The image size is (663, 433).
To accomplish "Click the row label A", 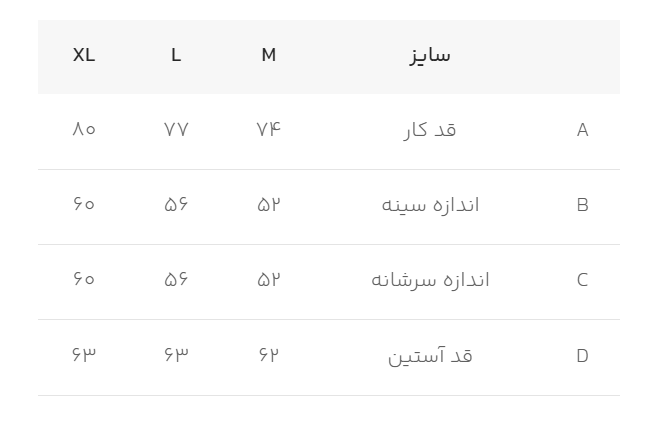I will coord(582,130).
